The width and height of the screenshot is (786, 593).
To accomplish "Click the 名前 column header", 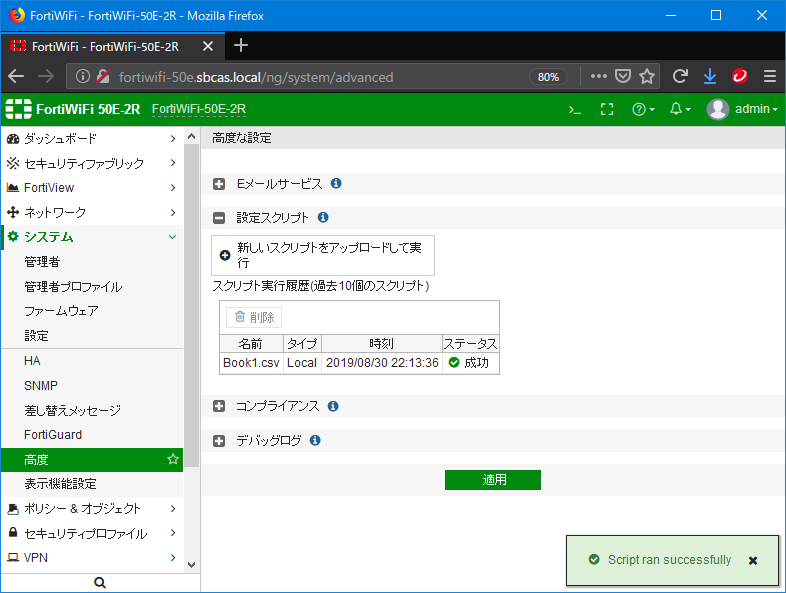I will 251,344.
